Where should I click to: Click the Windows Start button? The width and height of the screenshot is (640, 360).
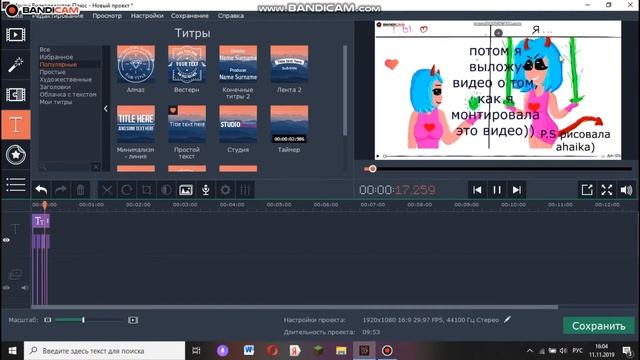12,351
